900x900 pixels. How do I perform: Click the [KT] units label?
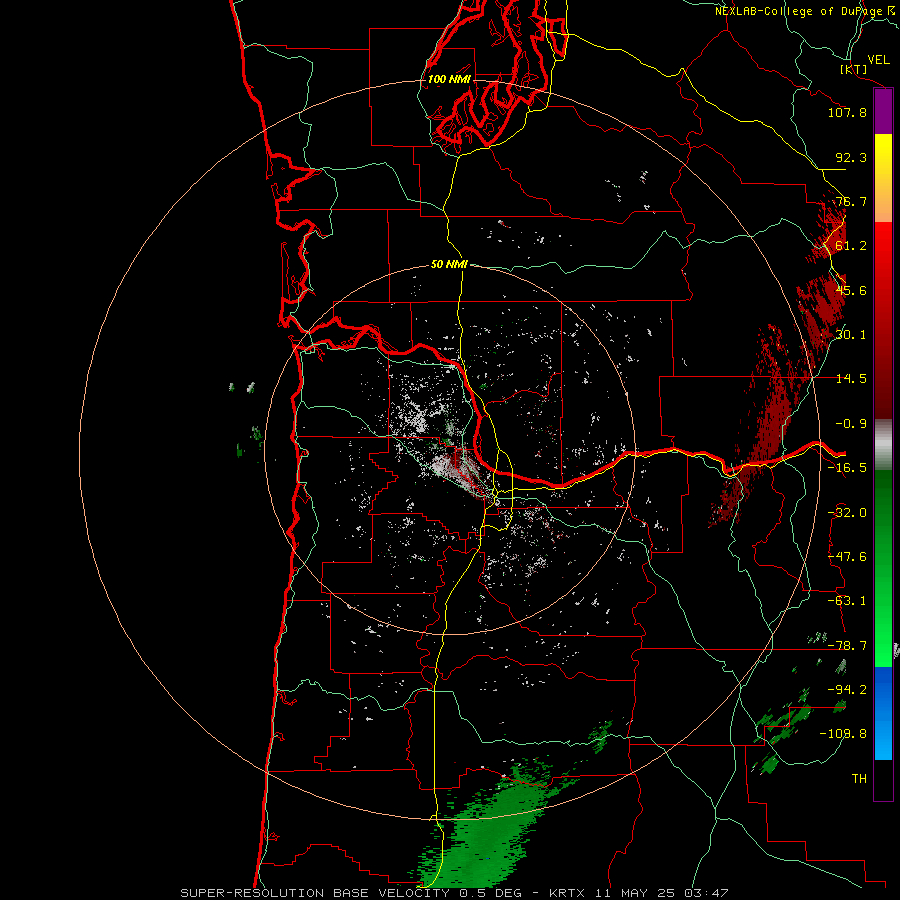tap(854, 69)
